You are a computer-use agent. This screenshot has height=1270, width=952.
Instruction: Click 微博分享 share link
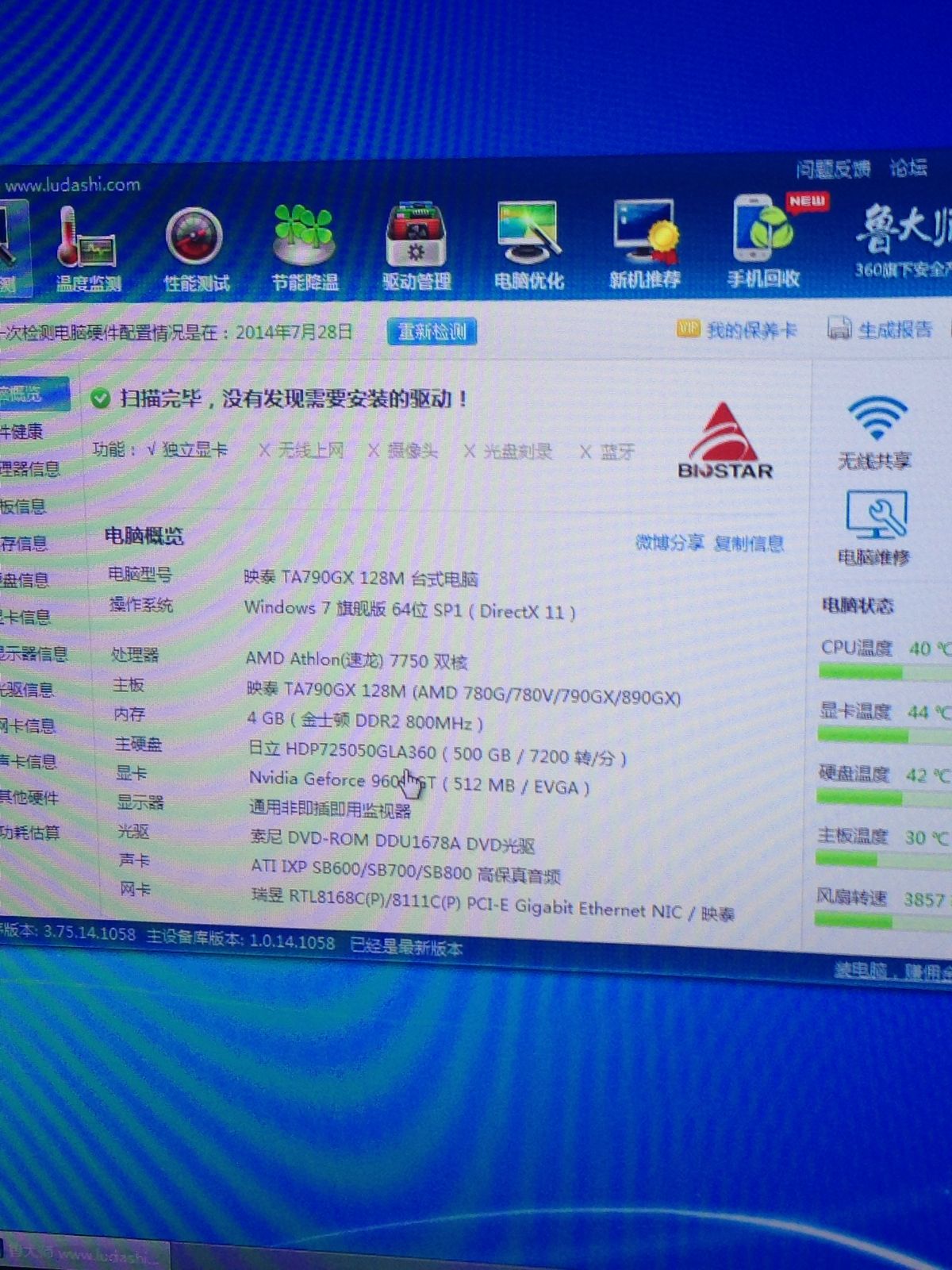(670, 542)
